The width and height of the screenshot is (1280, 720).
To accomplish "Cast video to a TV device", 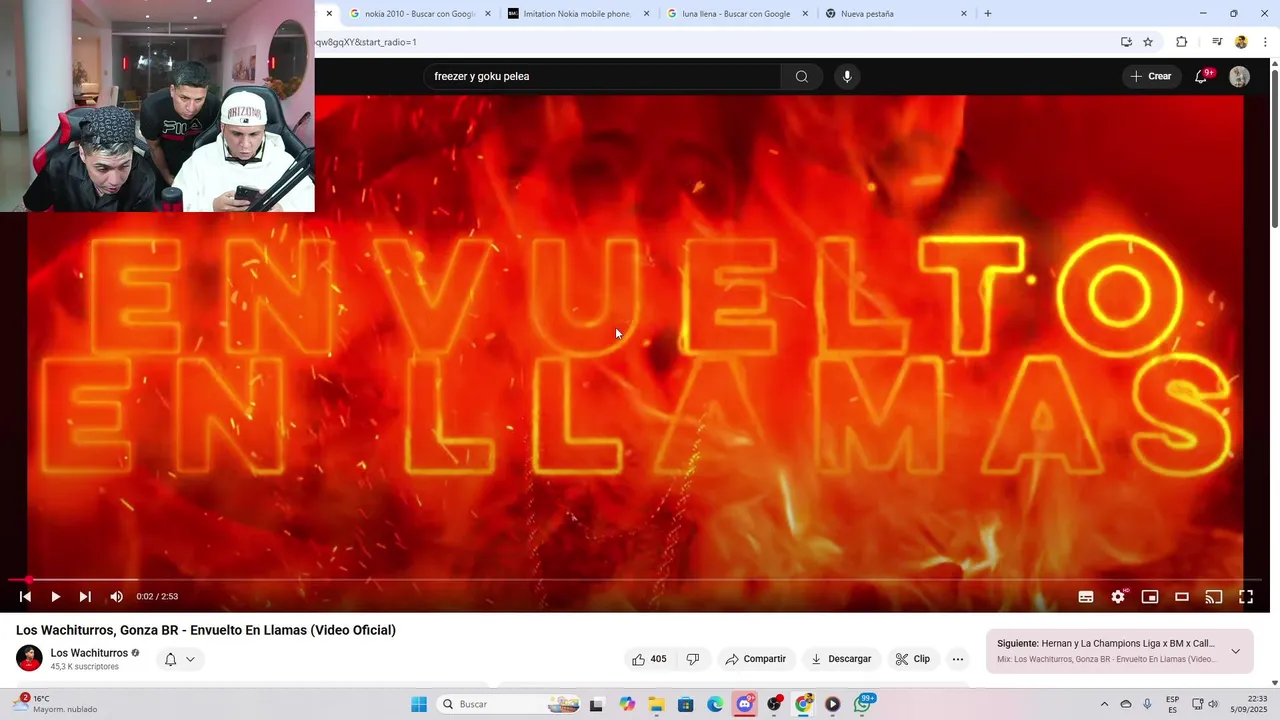I will (1214, 597).
